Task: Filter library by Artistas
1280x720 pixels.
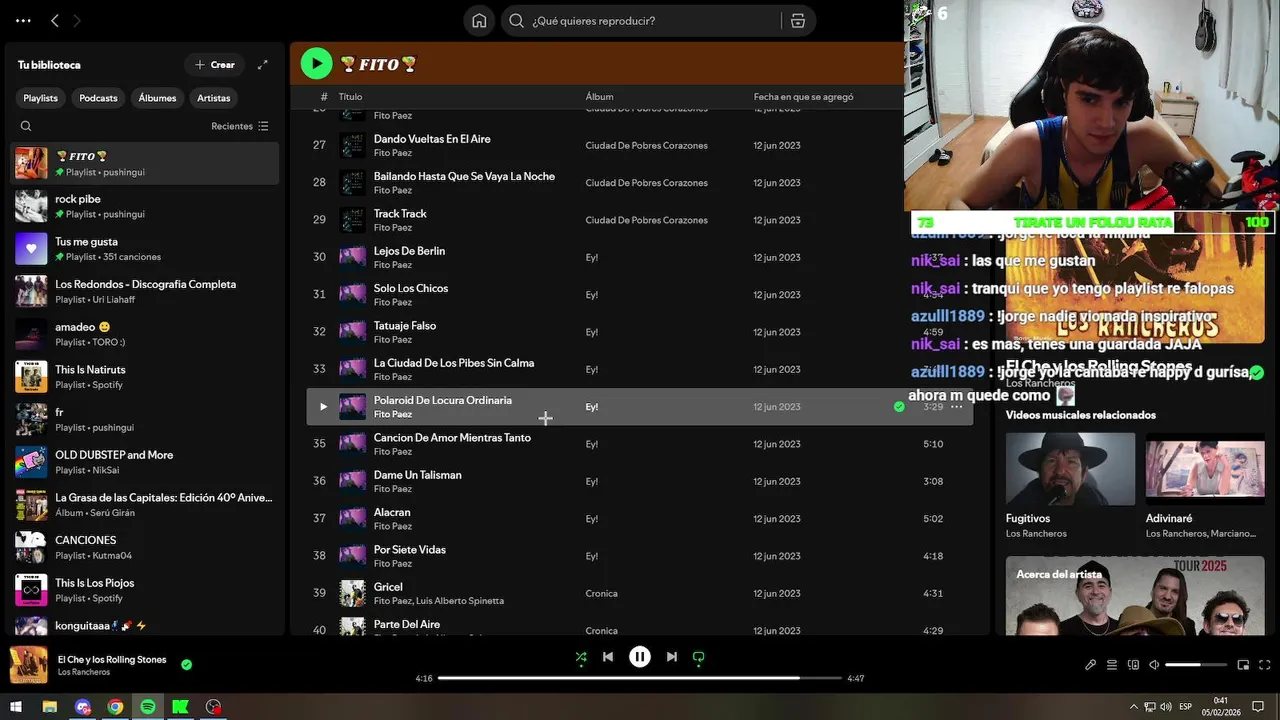Action: (x=214, y=98)
